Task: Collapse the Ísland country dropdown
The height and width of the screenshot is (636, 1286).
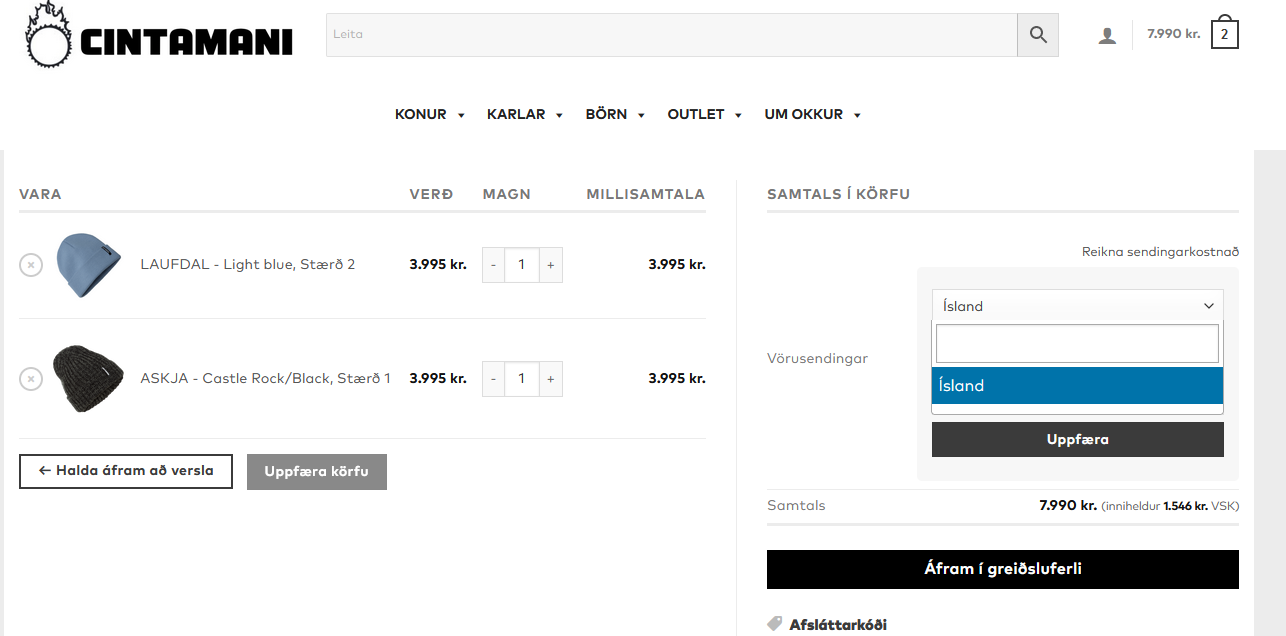Action: coord(1077,306)
